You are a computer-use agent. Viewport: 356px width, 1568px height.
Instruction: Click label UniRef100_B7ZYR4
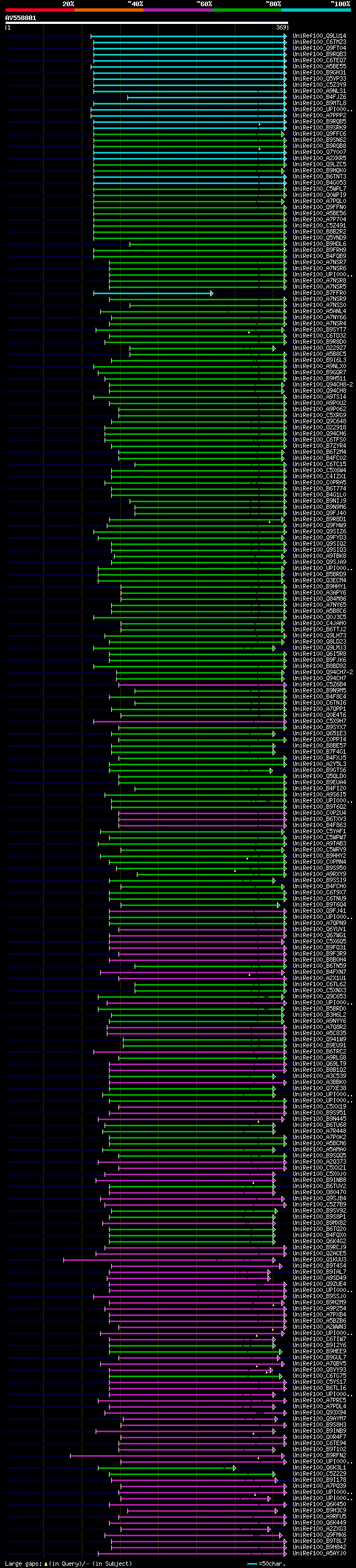click(x=319, y=446)
